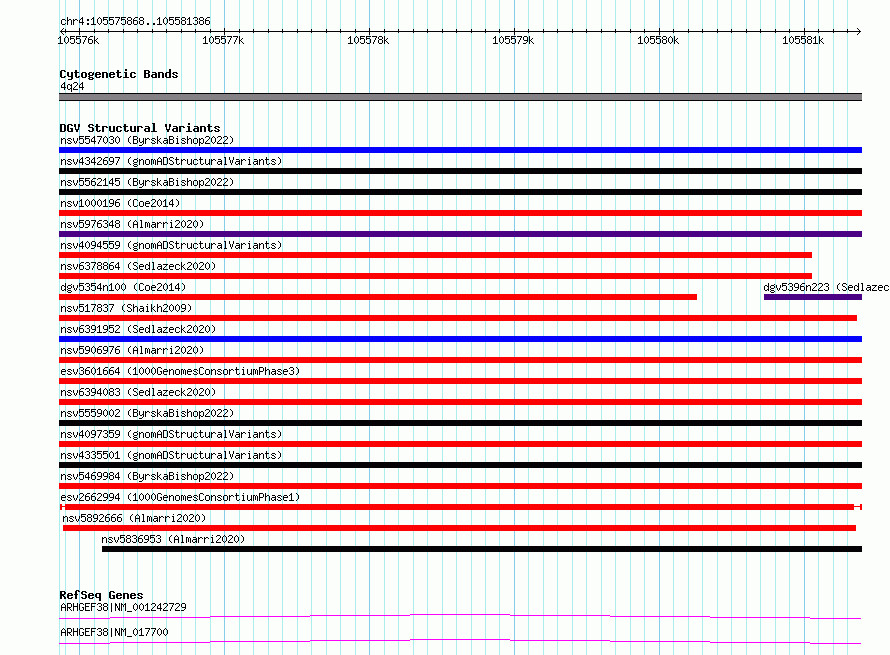Image resolution: width=890 pixels, height=655 pixels.
Task: Click the magenta transcript line of NM_001242729
Action: point(460,616)
